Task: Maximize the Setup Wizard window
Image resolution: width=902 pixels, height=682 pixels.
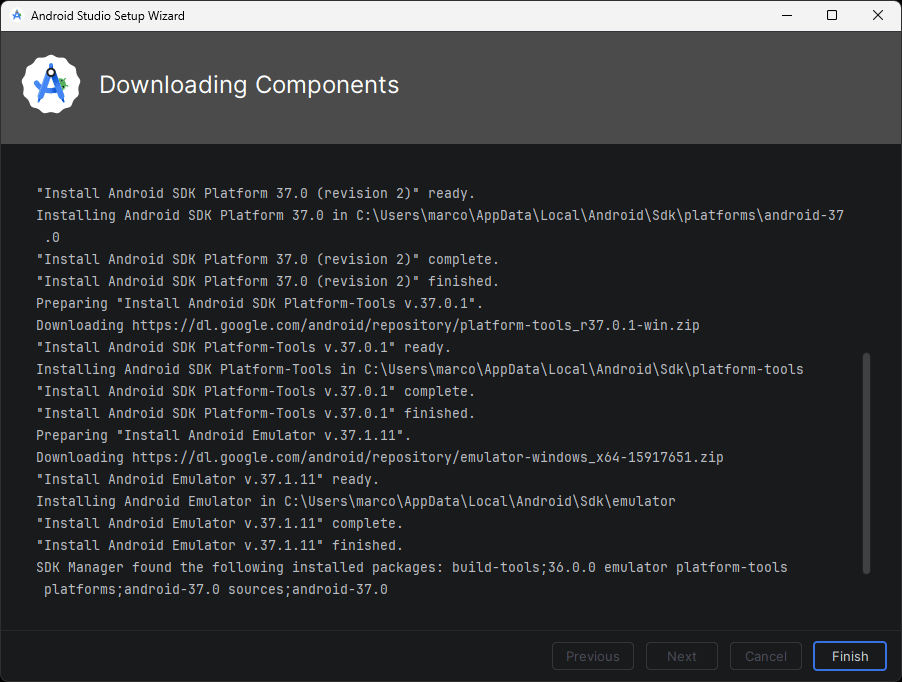Action: click(x=832, y=16)
